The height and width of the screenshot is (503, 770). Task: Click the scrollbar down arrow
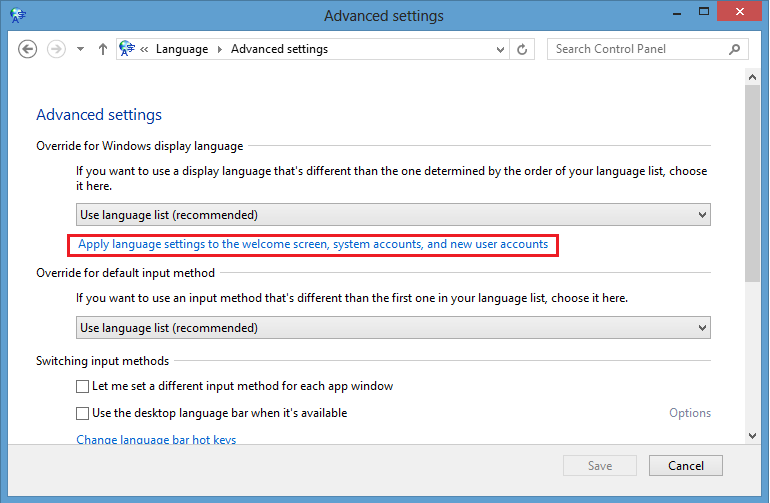(x=752, y=435)
